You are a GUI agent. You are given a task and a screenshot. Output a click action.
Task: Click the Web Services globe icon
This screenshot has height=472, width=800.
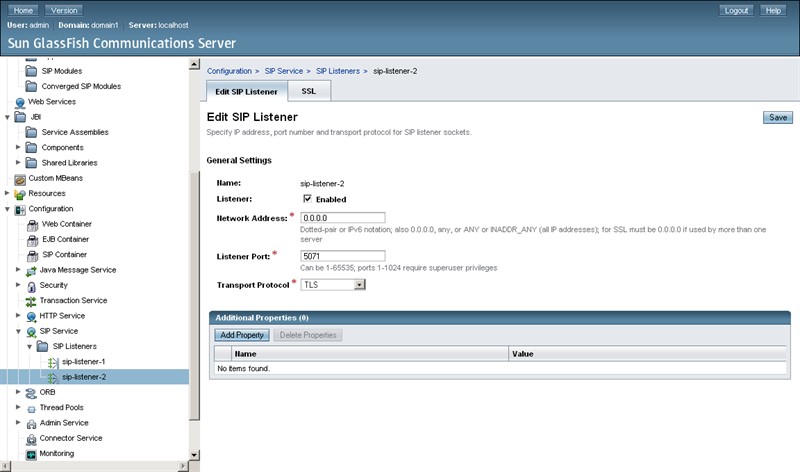[19, 102]
